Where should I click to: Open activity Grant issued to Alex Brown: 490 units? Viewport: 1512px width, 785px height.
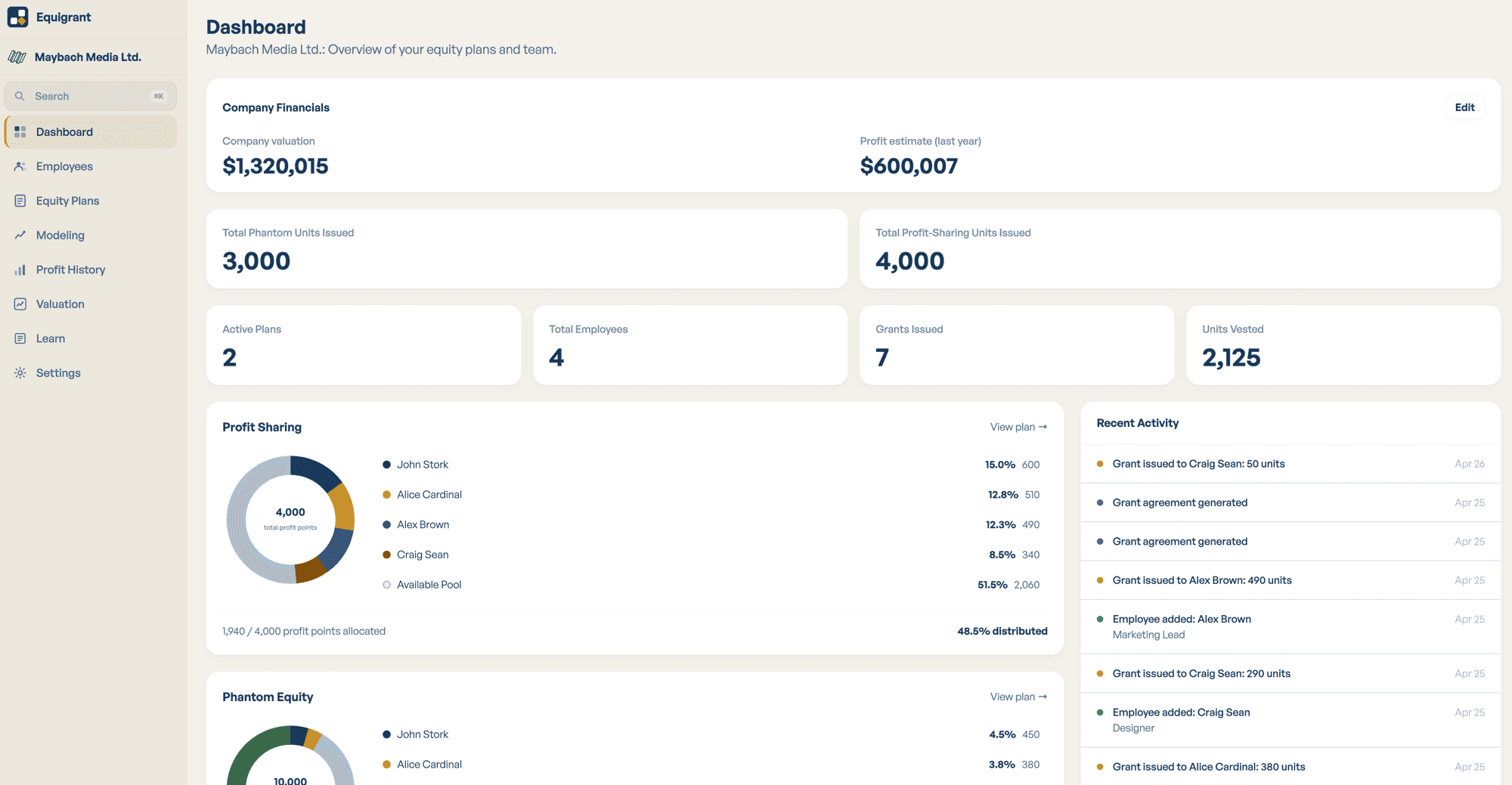coord(1290,580)
